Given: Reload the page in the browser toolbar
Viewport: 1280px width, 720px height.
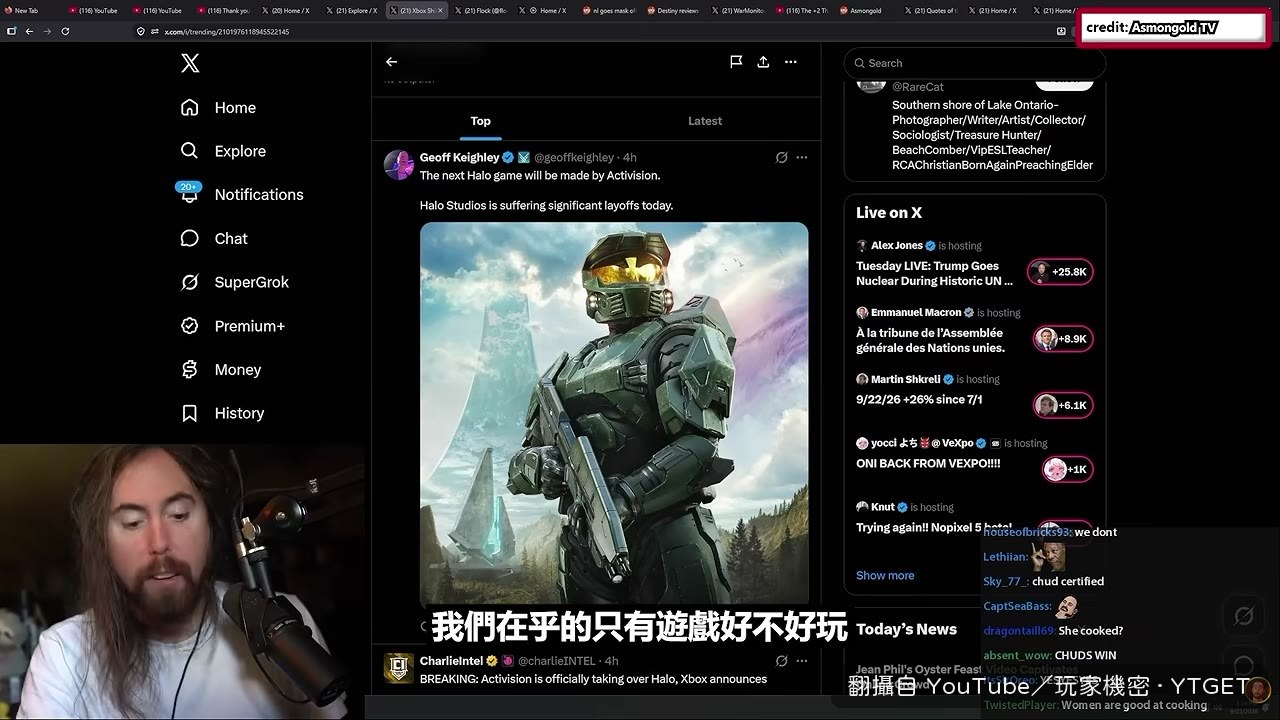Looking at the screenshot, I should 65,31.
